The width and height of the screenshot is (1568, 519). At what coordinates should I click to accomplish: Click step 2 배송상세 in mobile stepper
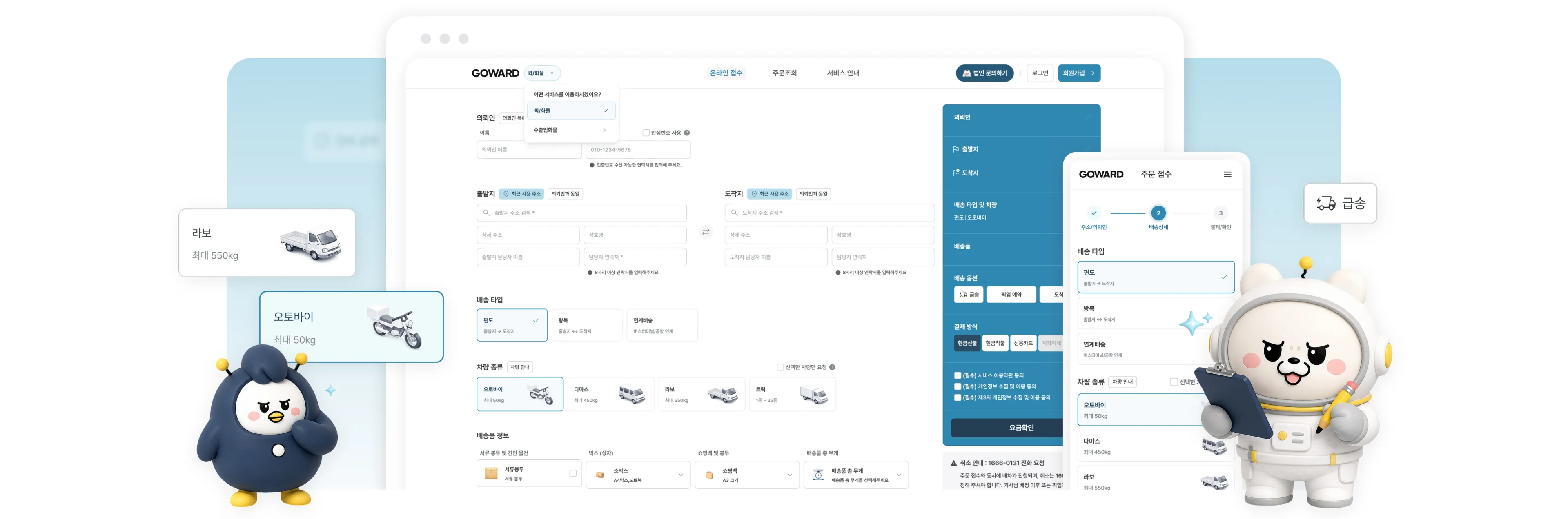pyautogui.click(x=1158, y=213)
